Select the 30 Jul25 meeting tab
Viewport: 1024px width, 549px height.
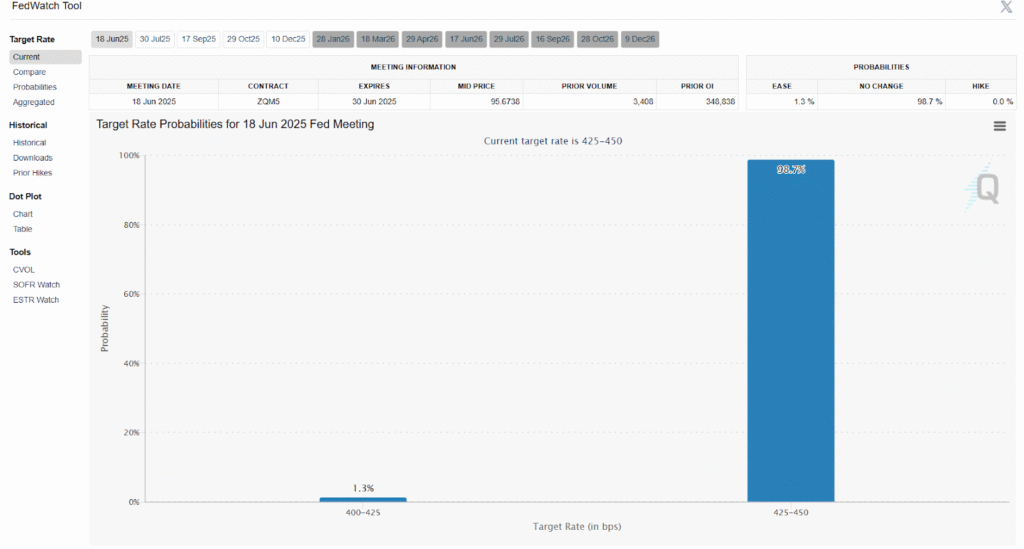coord(155,39)
